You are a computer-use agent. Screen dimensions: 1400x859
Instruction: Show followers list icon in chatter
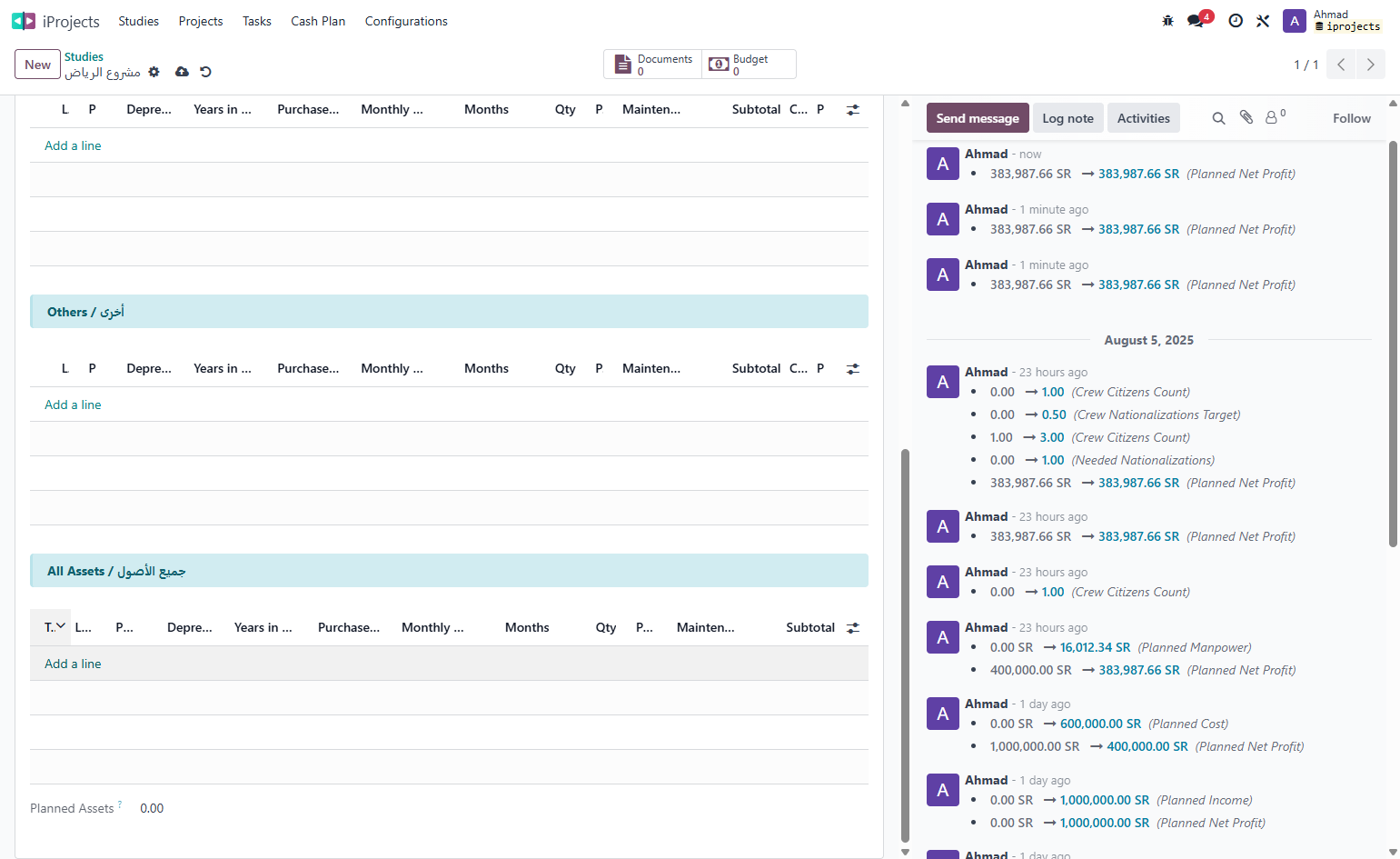click(1275, 117)
